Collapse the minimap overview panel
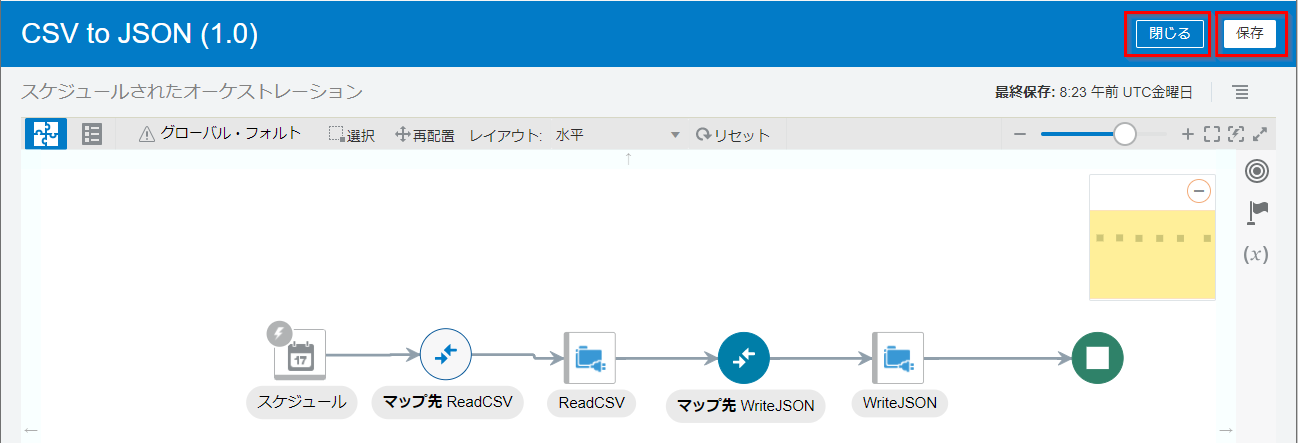 [x=1198, y=191]
